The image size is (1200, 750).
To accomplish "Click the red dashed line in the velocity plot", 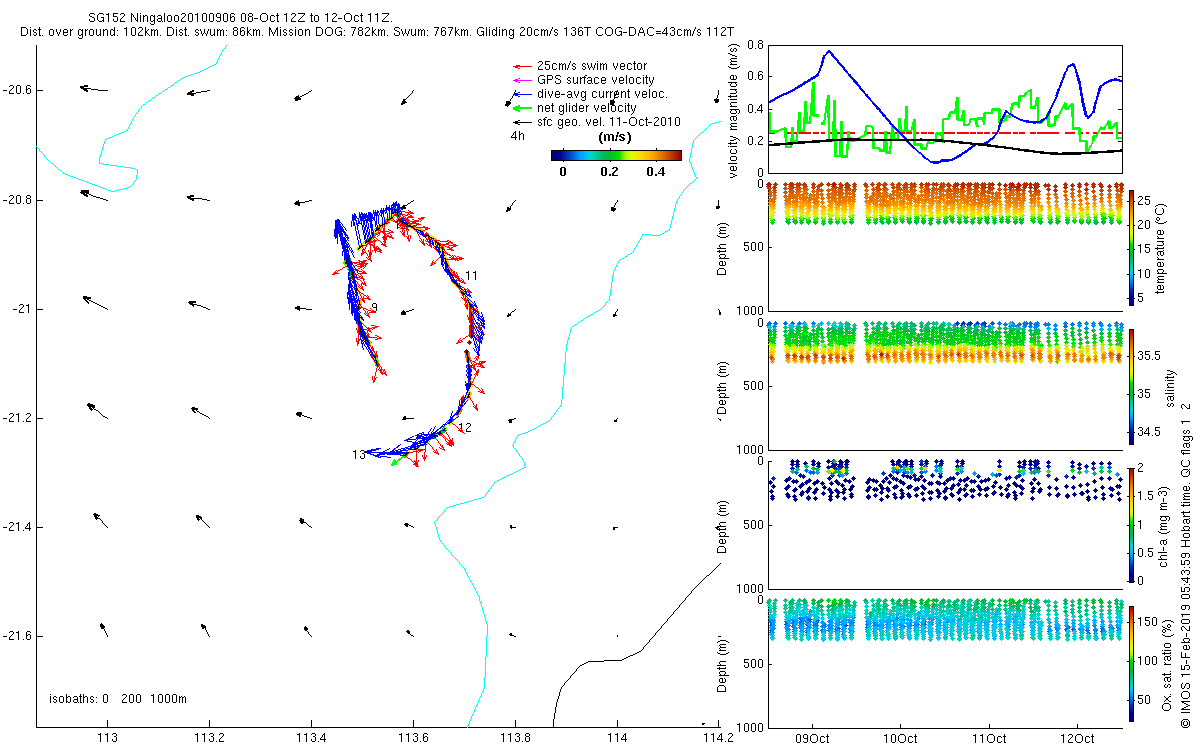I will point(945,133).
